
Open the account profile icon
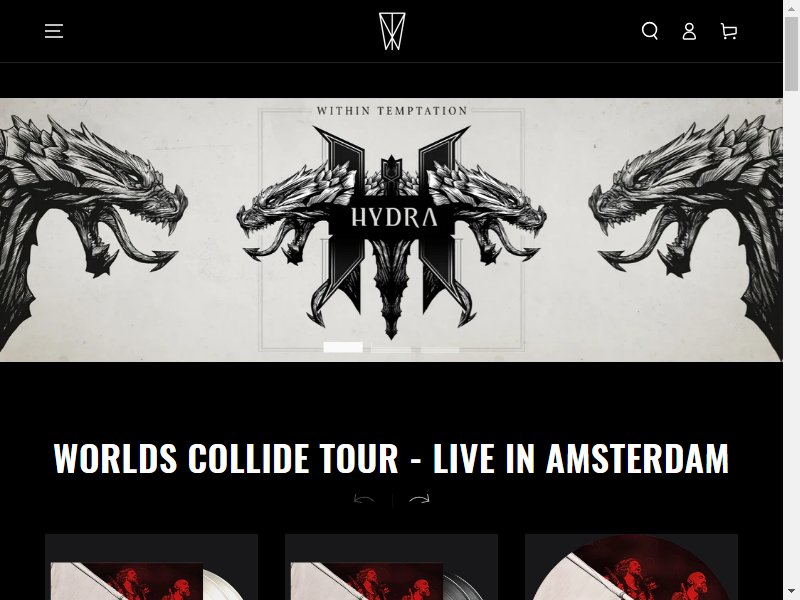coord(689,31)
